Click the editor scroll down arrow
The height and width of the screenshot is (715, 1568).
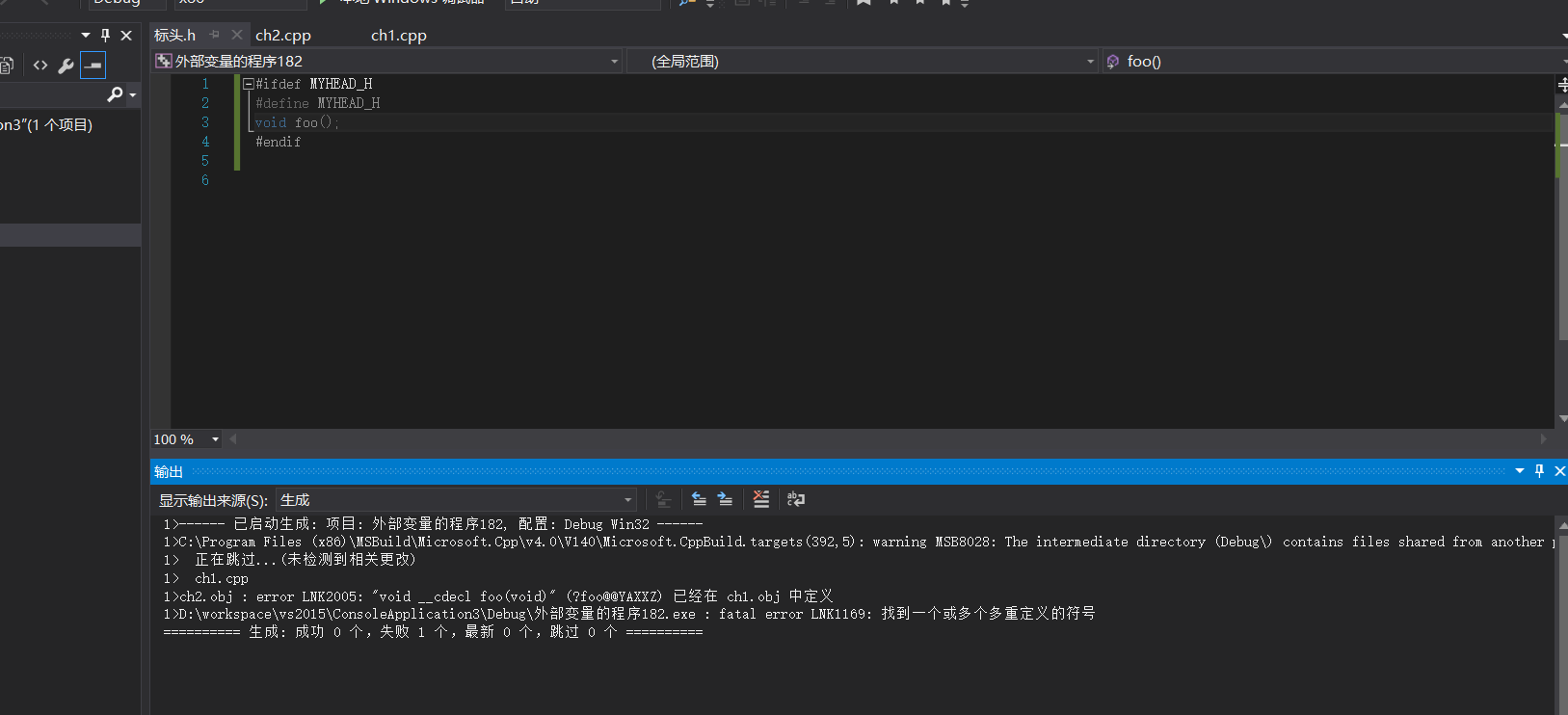pos(1562,419)
